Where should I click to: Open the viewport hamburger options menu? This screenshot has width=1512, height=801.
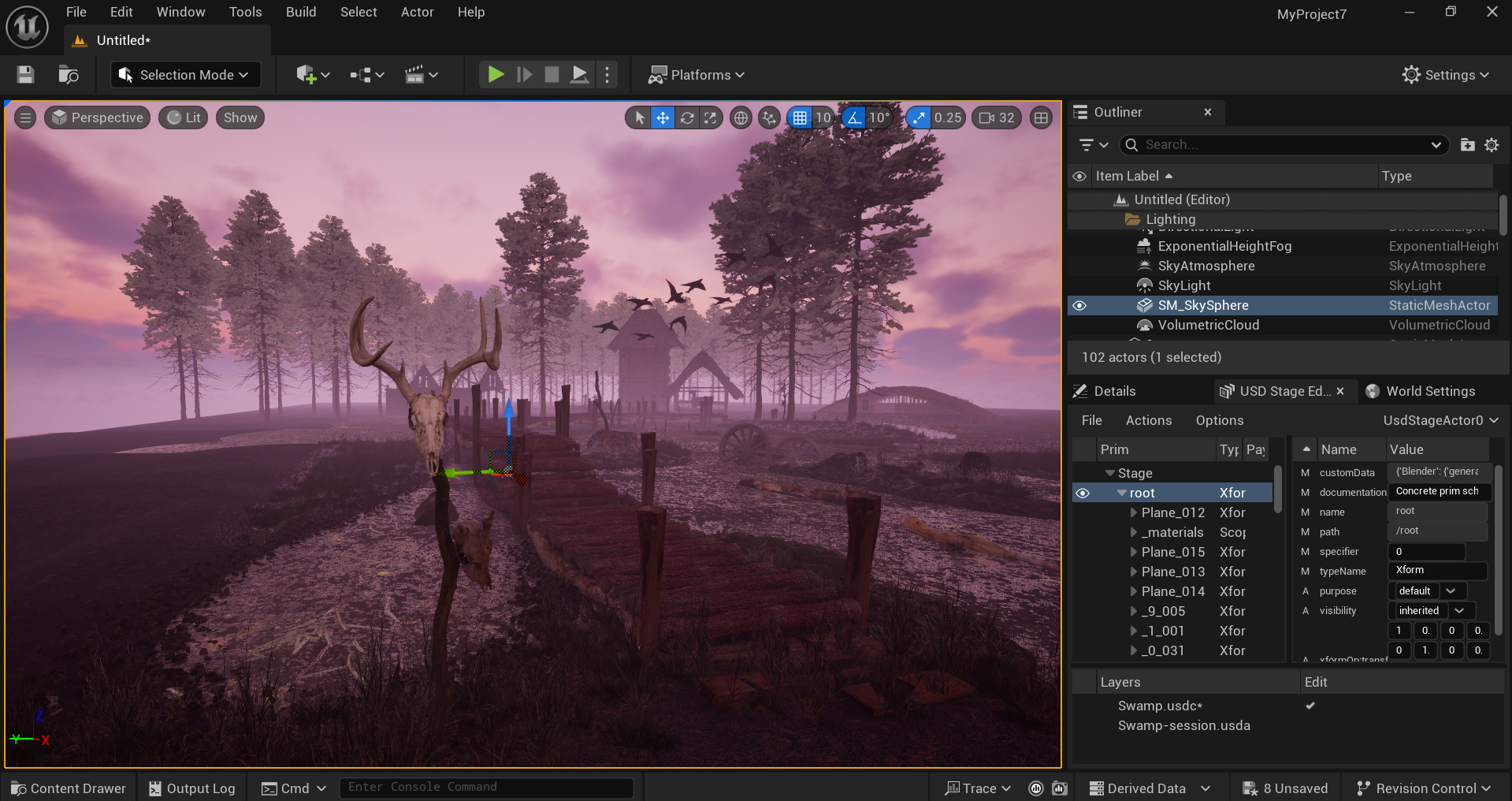[x=25, y=117]
